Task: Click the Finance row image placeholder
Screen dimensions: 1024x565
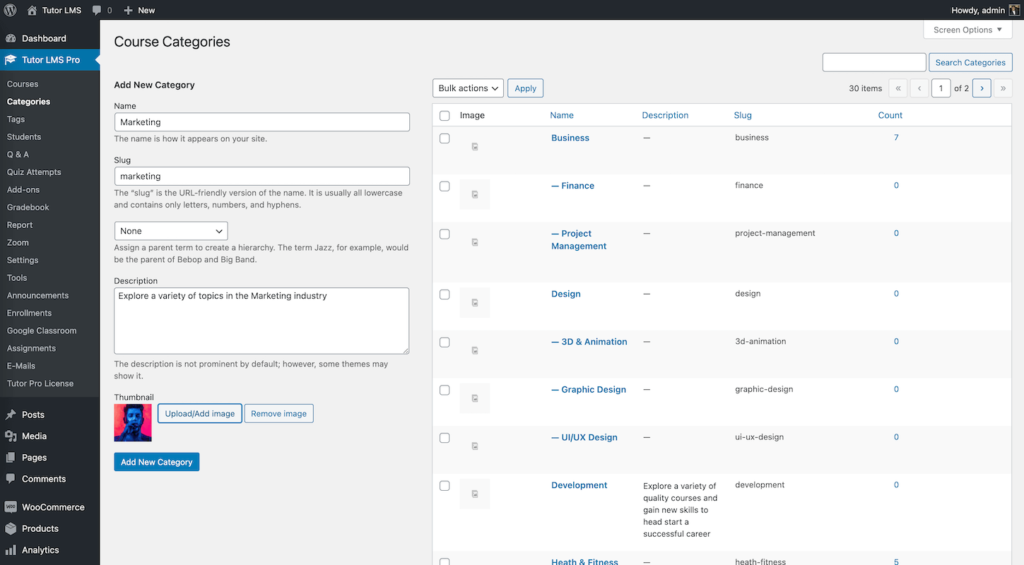Action: [x=475, y=195]
